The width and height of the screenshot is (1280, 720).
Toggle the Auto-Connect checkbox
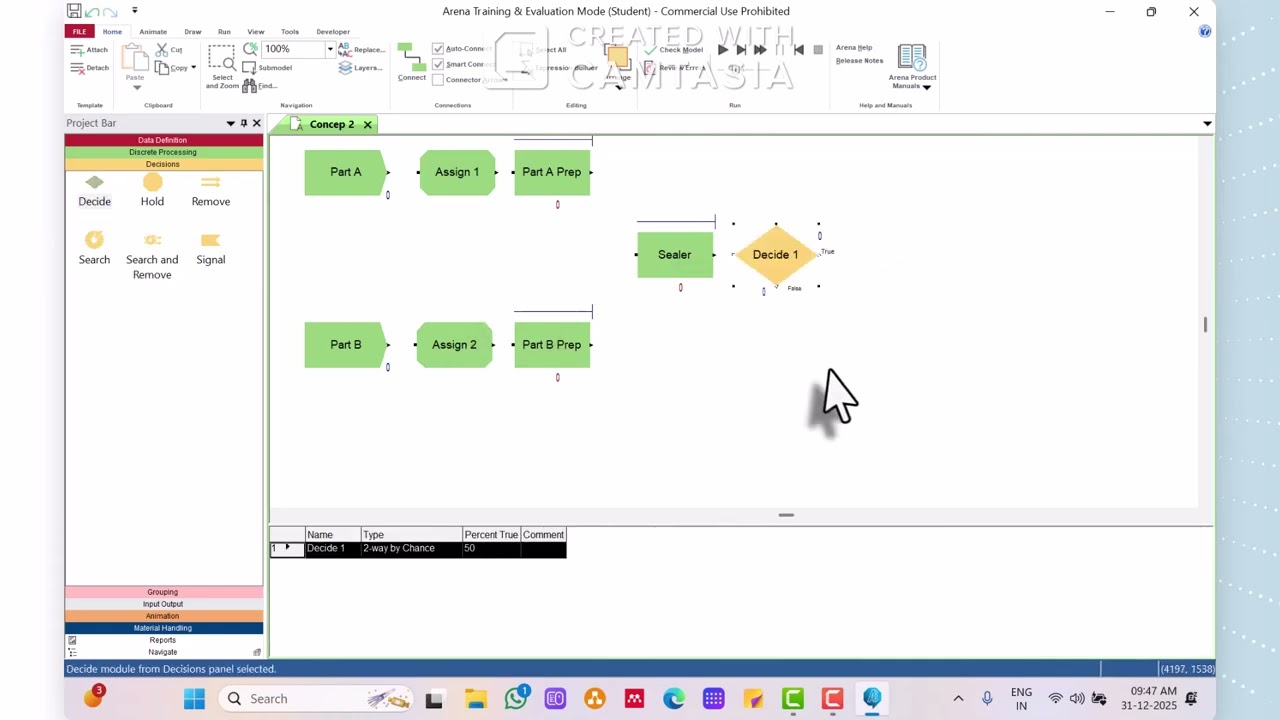pos(438,49)
